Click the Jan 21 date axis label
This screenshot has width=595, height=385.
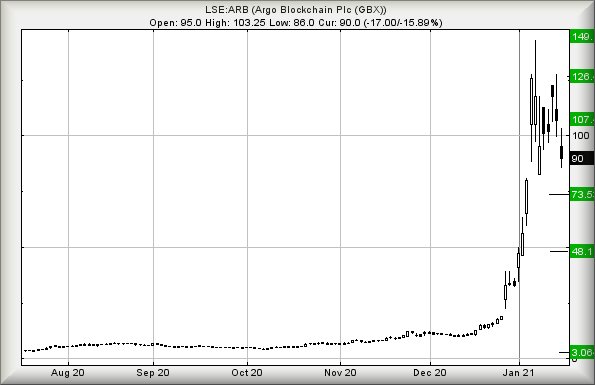(518, 373)
